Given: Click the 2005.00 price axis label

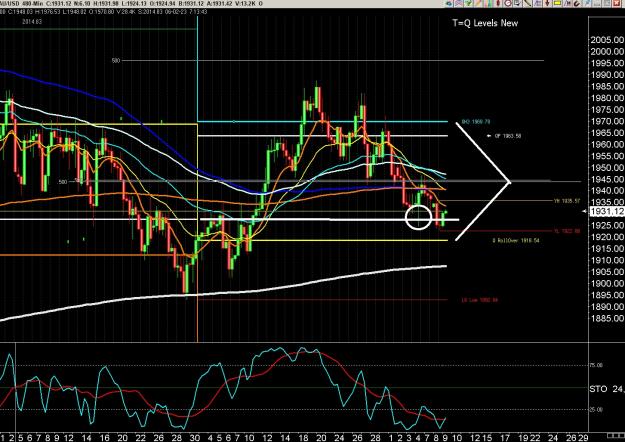Looking at the screenshot, I should click(x=607, y=40).
